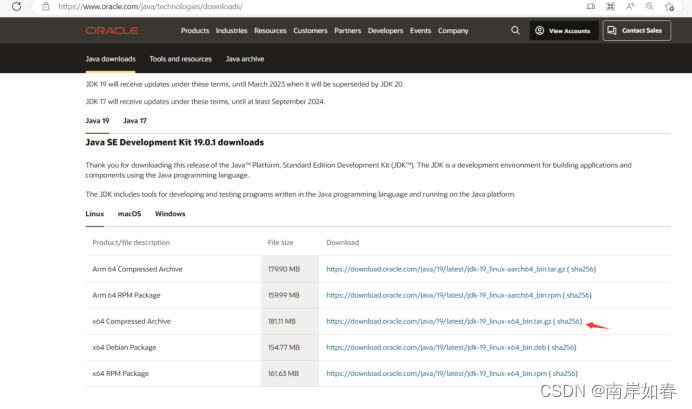
Task: Click the address bar URL field
Action: [x=150, y=7]
